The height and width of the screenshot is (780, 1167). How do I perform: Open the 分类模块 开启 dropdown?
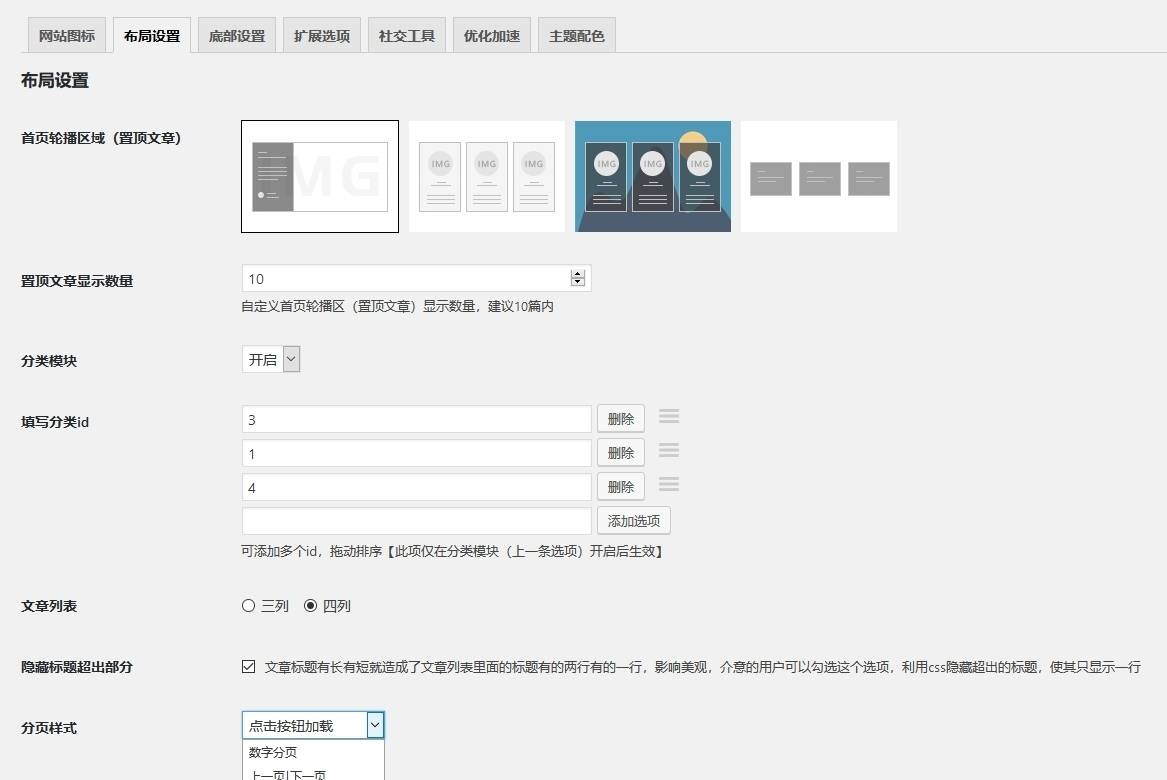(x=271, y=360)
